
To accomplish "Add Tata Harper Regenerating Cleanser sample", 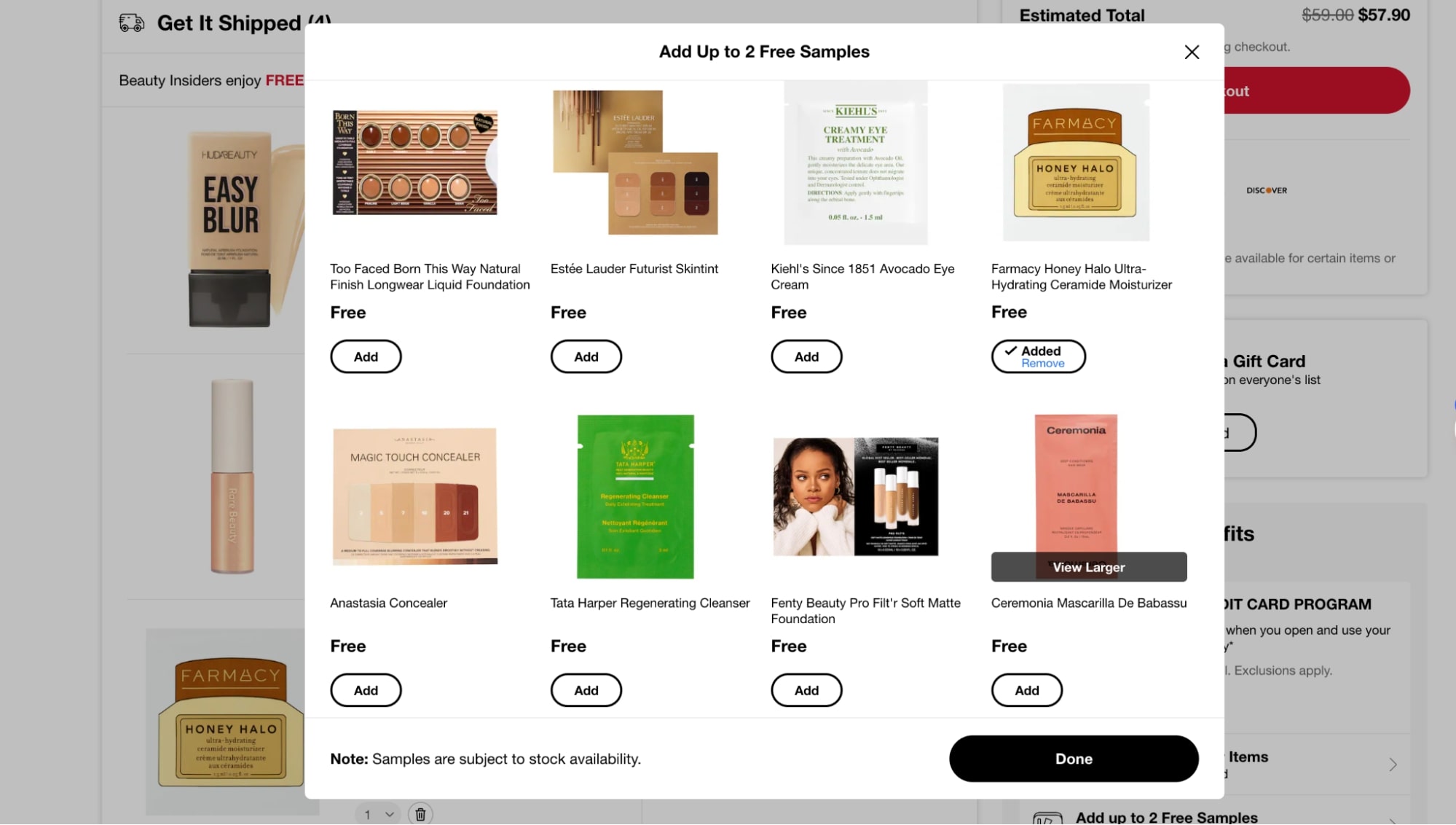I will [x=586, y=690].
